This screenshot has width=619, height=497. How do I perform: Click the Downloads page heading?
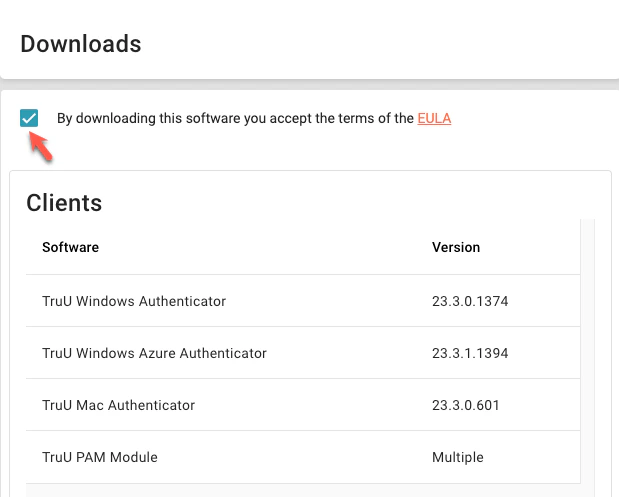[81, 43]
